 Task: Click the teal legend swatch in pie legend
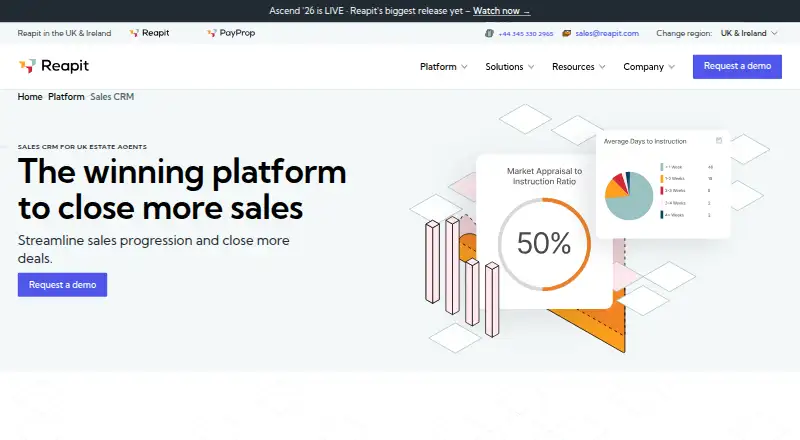662,167
